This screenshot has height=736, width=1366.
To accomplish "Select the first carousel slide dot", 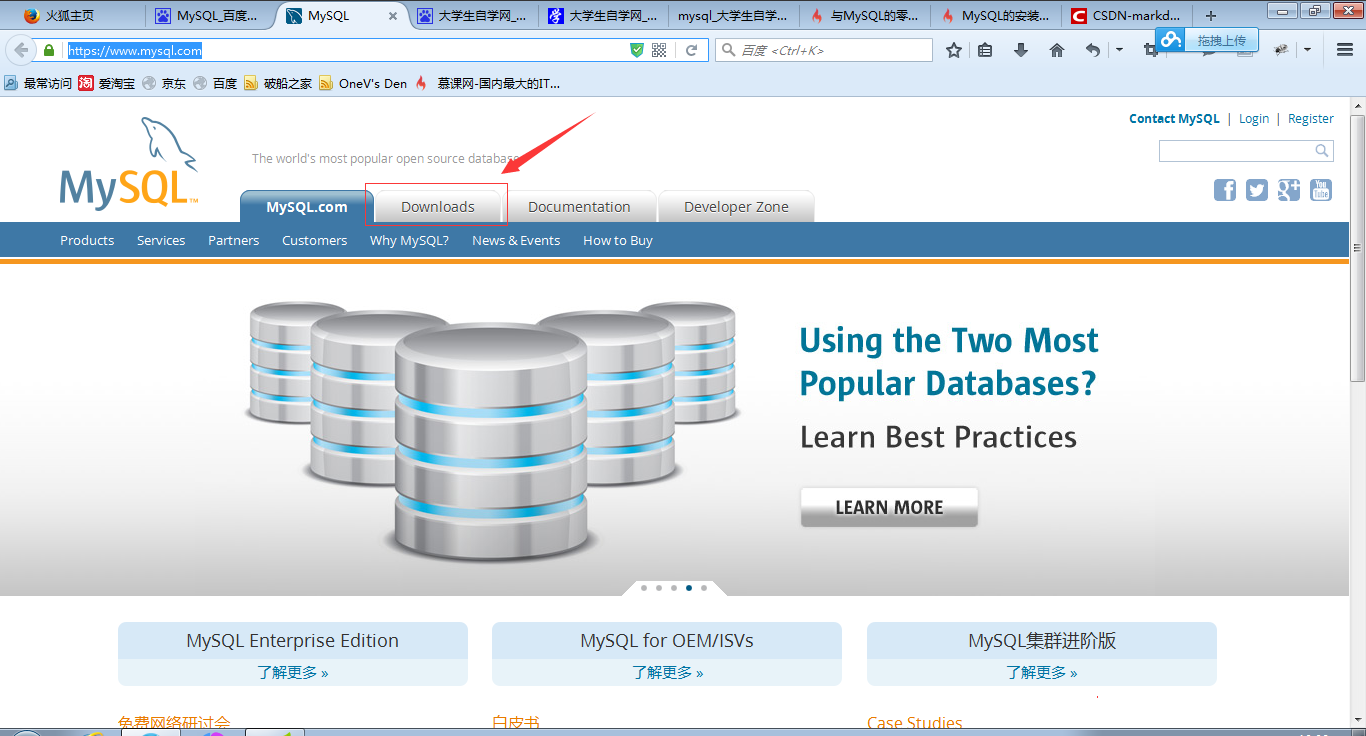I will pyautogui.click(x=644, y=588).
